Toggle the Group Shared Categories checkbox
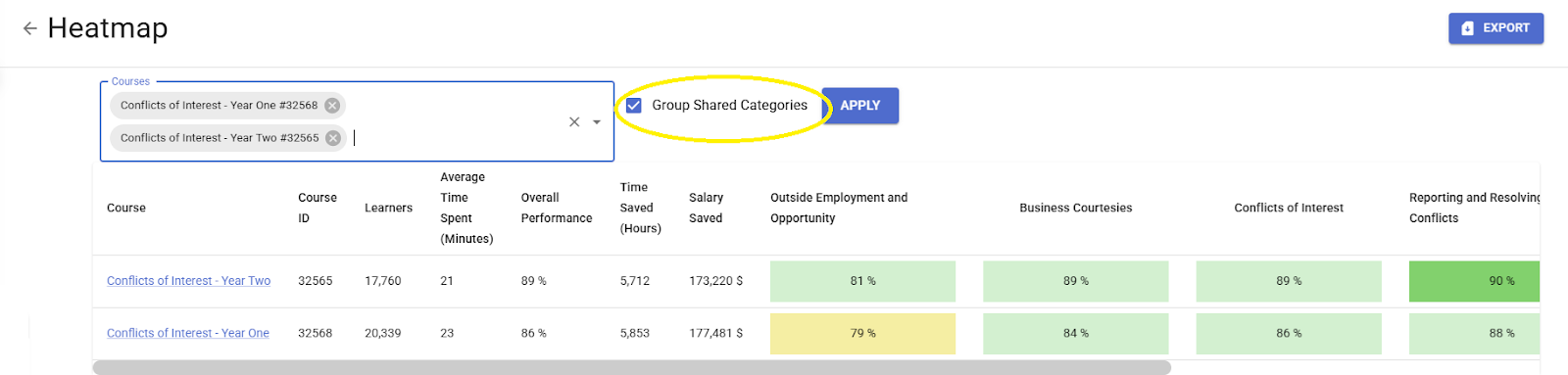The width and height of the screenshot is (1568, 375). (x=634, y=105)
